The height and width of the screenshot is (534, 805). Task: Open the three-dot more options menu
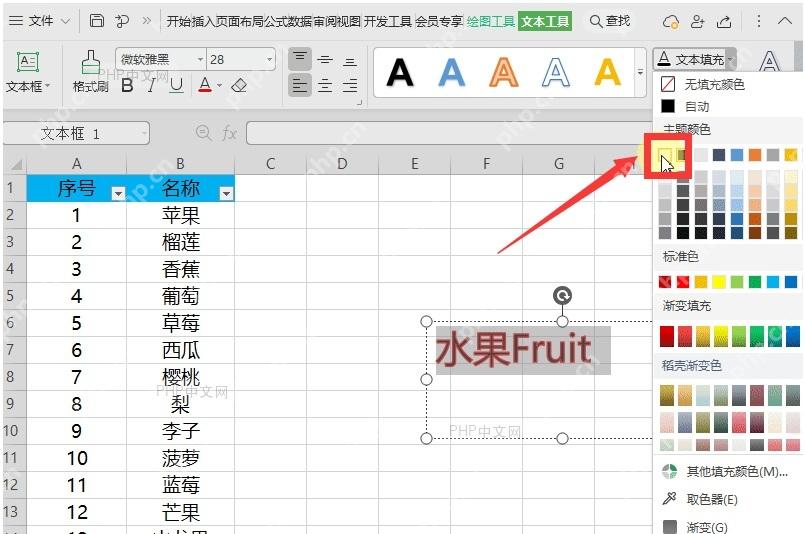click(x=759, y=21)
